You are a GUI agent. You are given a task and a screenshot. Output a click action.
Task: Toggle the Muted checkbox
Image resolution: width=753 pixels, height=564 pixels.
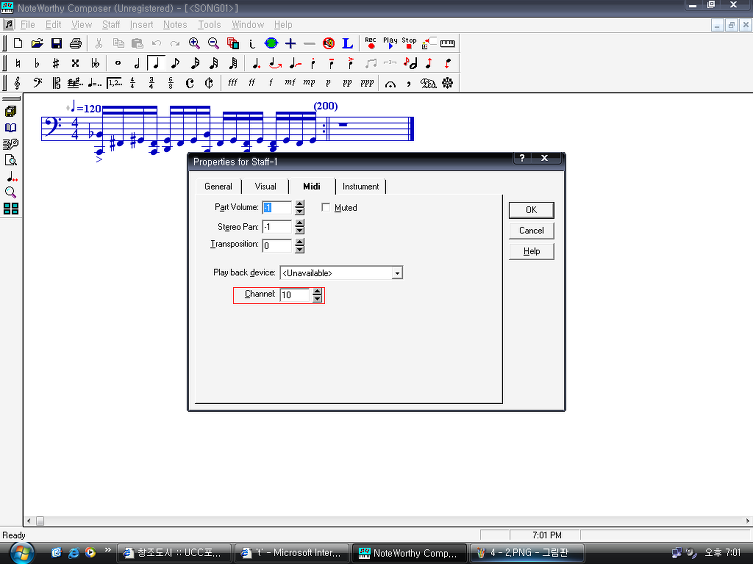click(x=326, y=208)
